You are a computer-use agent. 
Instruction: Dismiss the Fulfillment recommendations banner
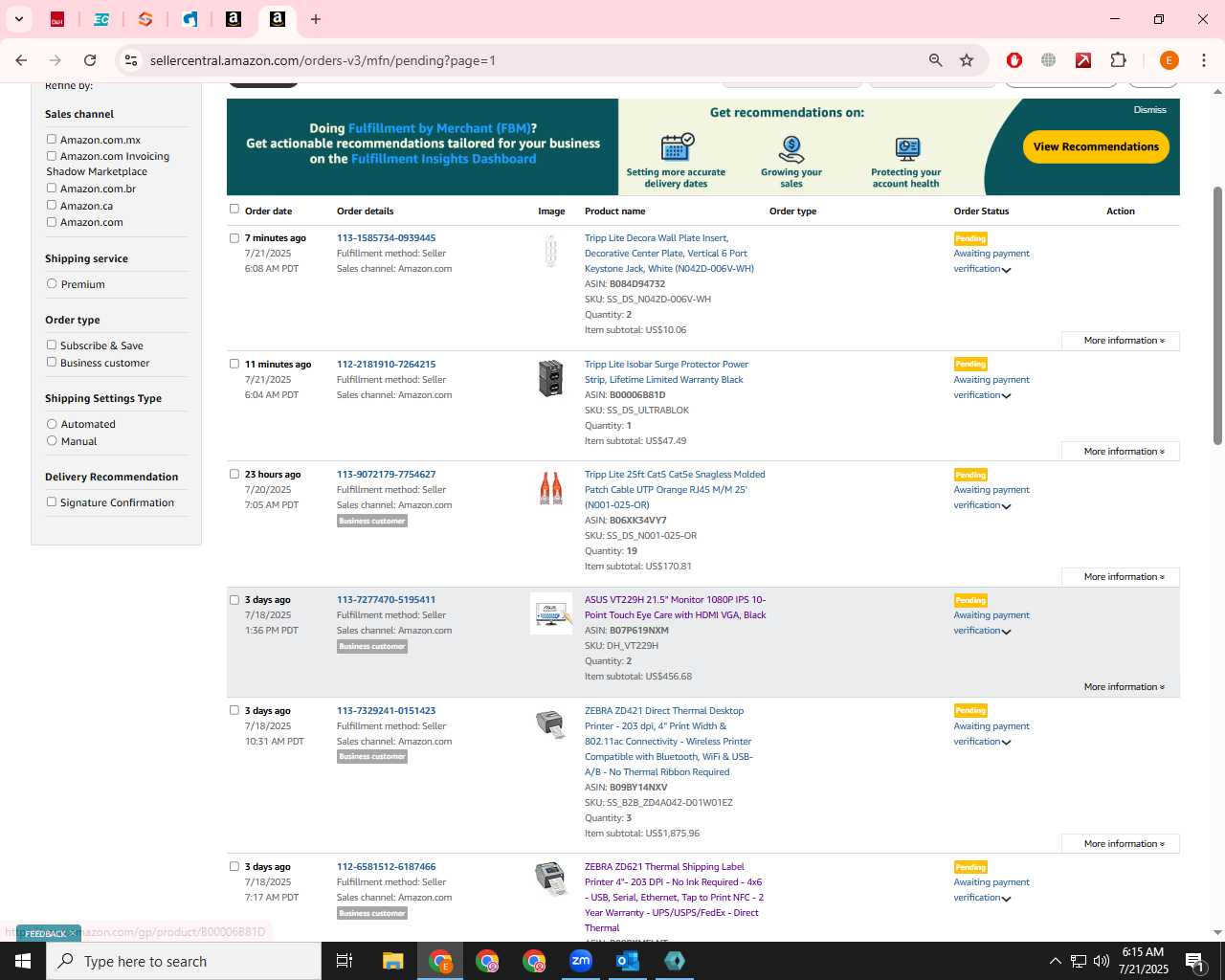pyautogui.click(x=1149, y=110)
